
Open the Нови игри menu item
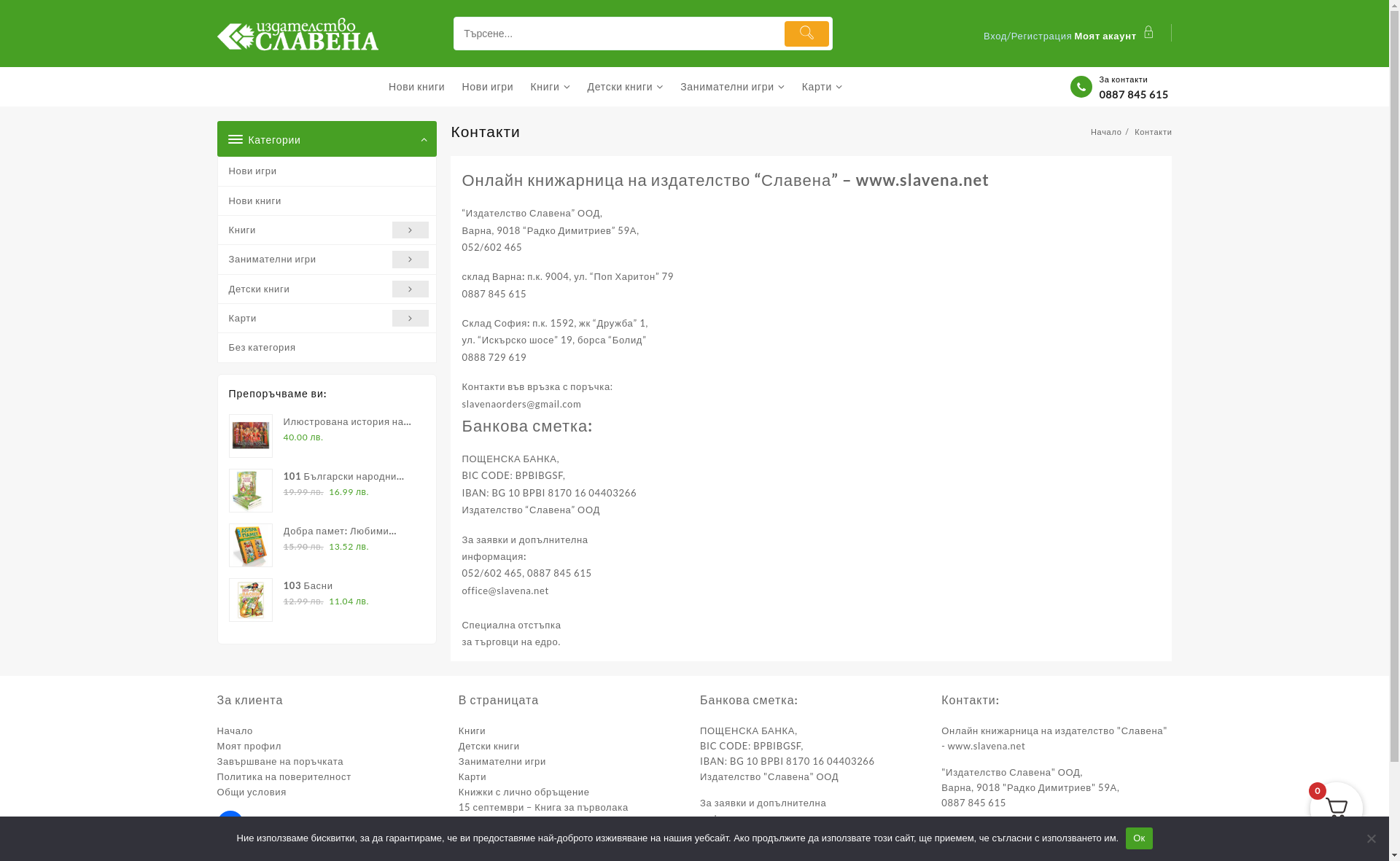point(487,87)
